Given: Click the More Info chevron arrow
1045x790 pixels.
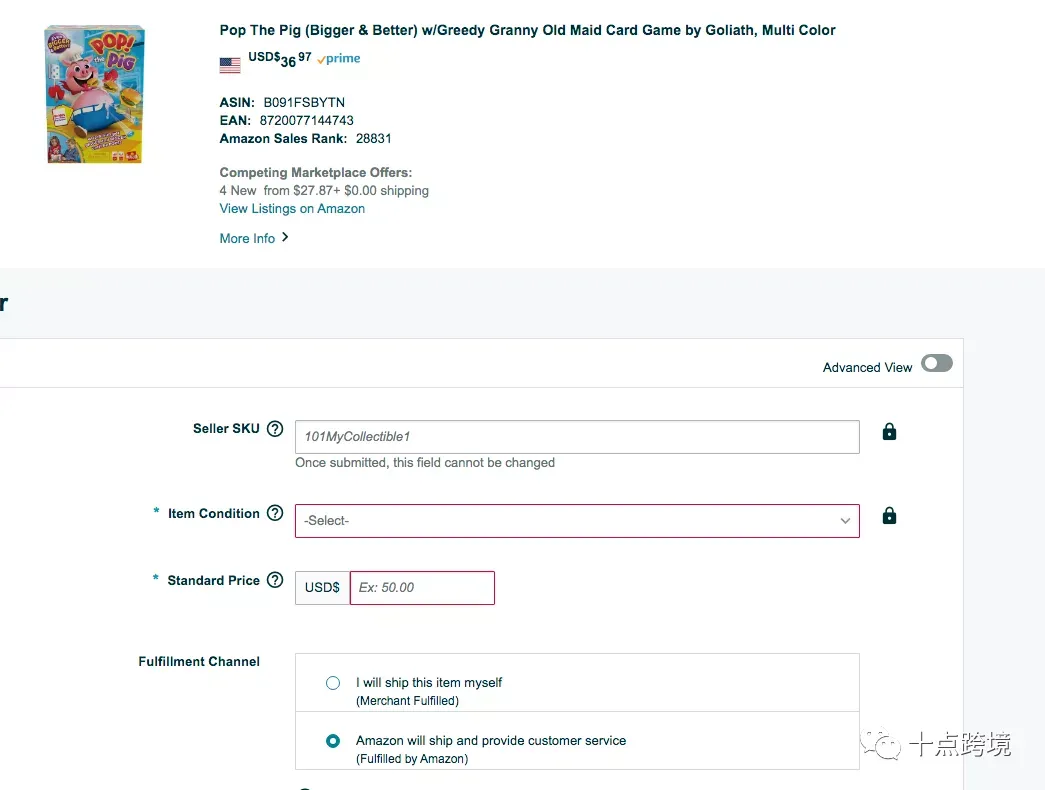Looking at the screenshot, I should tap(285, 237).
